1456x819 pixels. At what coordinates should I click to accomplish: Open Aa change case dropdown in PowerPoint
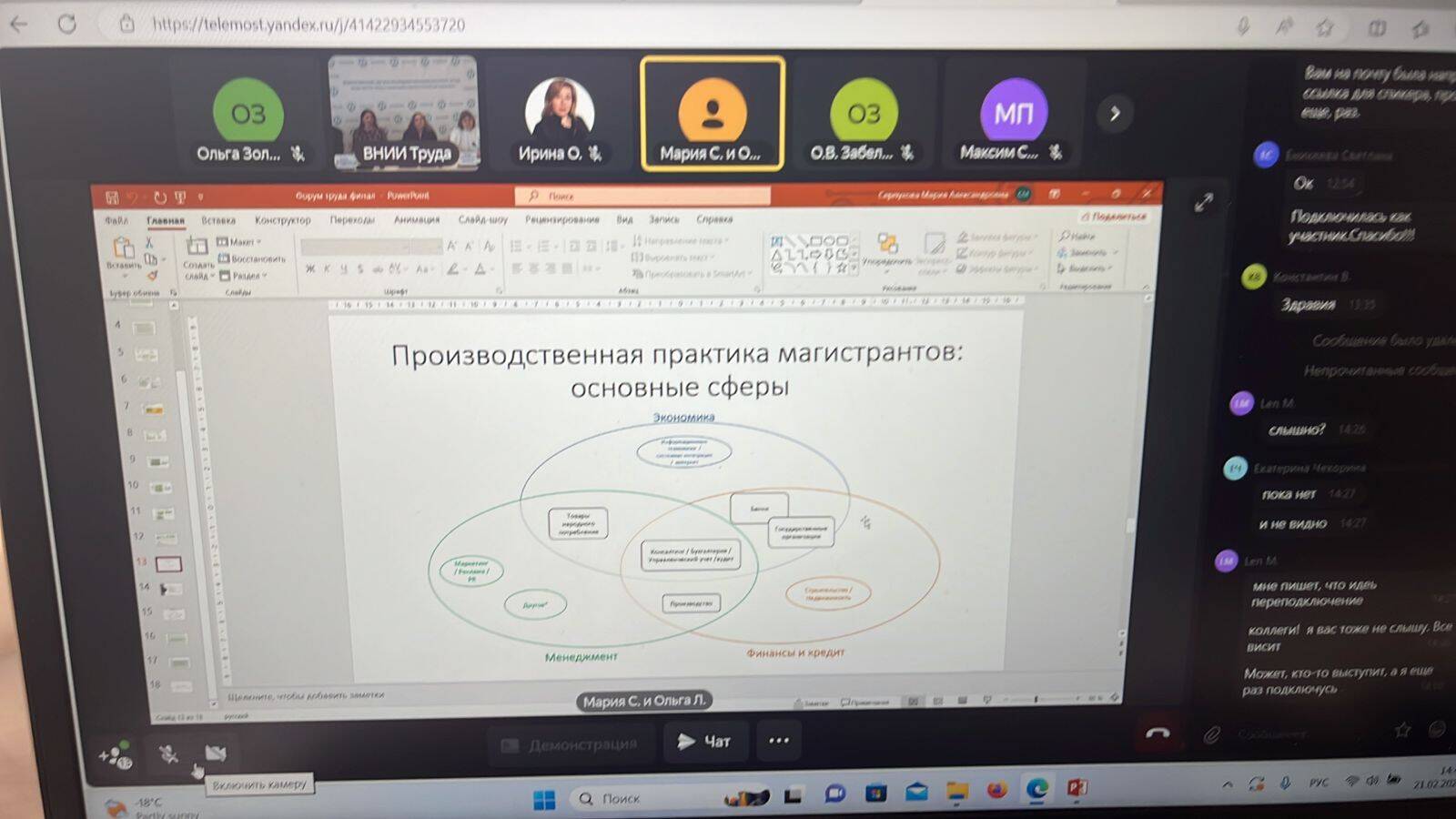coord(424,269)
